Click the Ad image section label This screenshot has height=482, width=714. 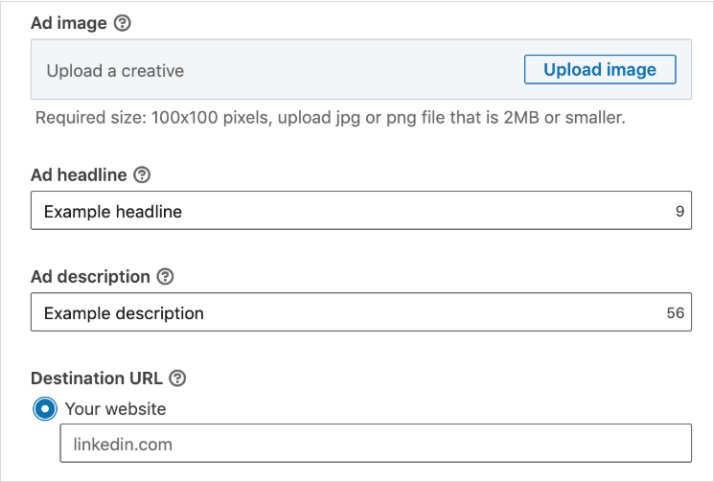coord(69,24)
